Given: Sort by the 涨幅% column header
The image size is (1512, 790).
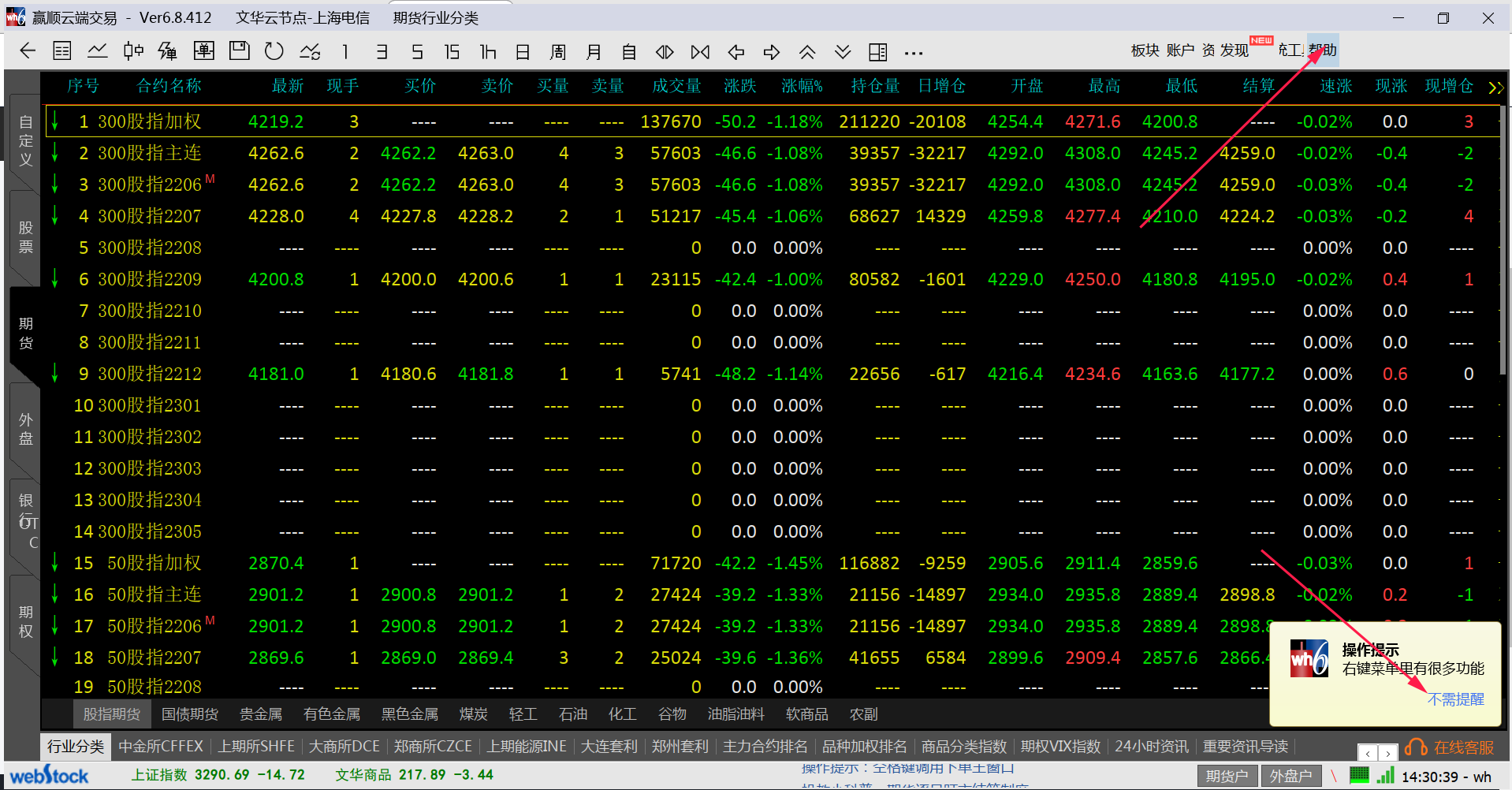Looking at the screenshot, I should [802, 86].
